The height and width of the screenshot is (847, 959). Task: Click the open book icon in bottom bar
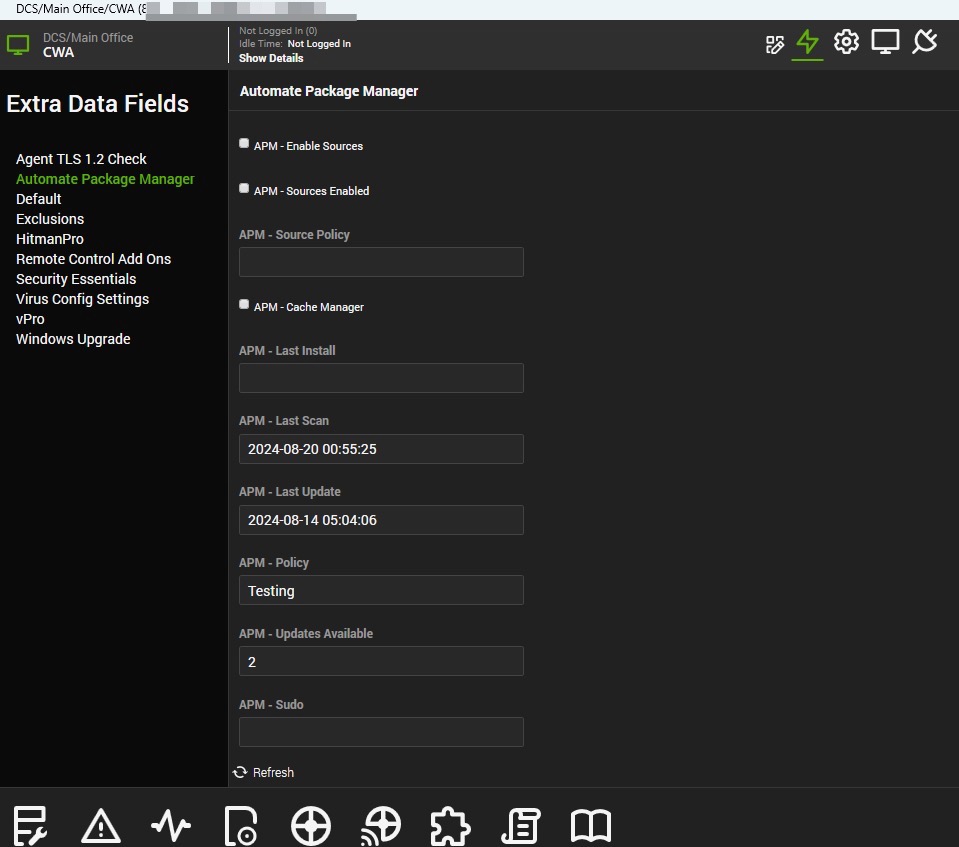click(x=591, y=826)
